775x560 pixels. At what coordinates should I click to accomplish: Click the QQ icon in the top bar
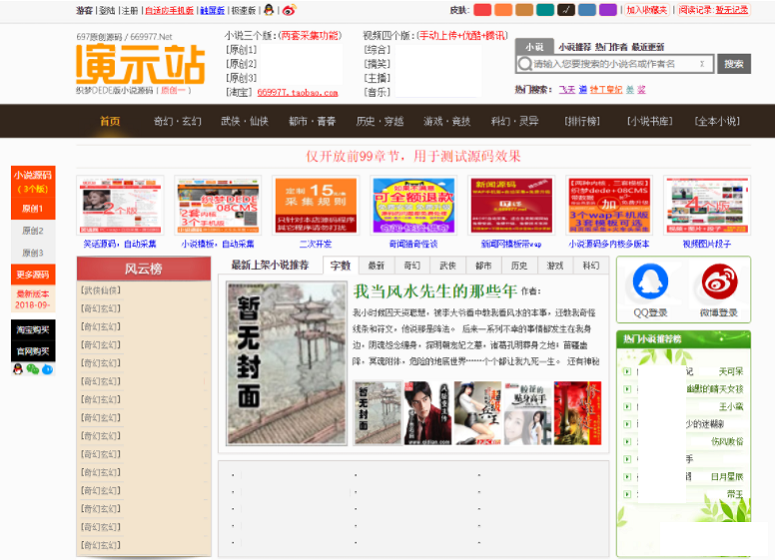coord(268,10)
